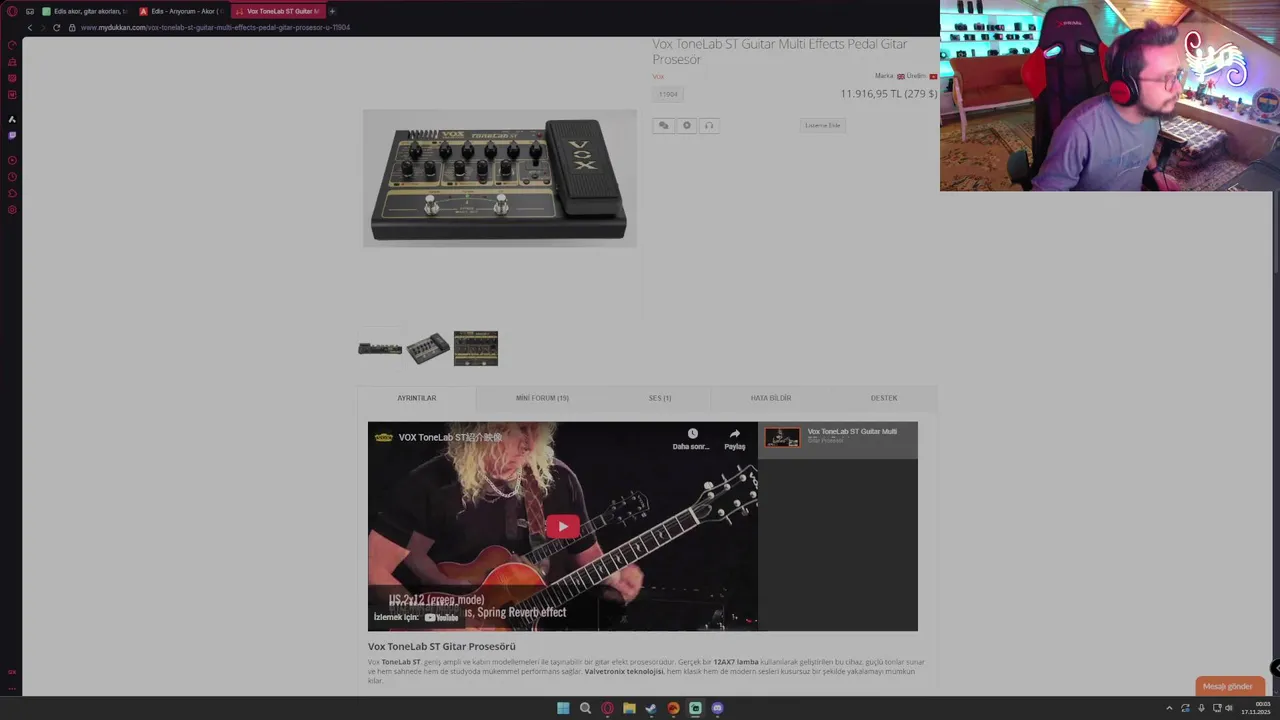Open the MINI FORUM (19) tab

coord(542,398)
